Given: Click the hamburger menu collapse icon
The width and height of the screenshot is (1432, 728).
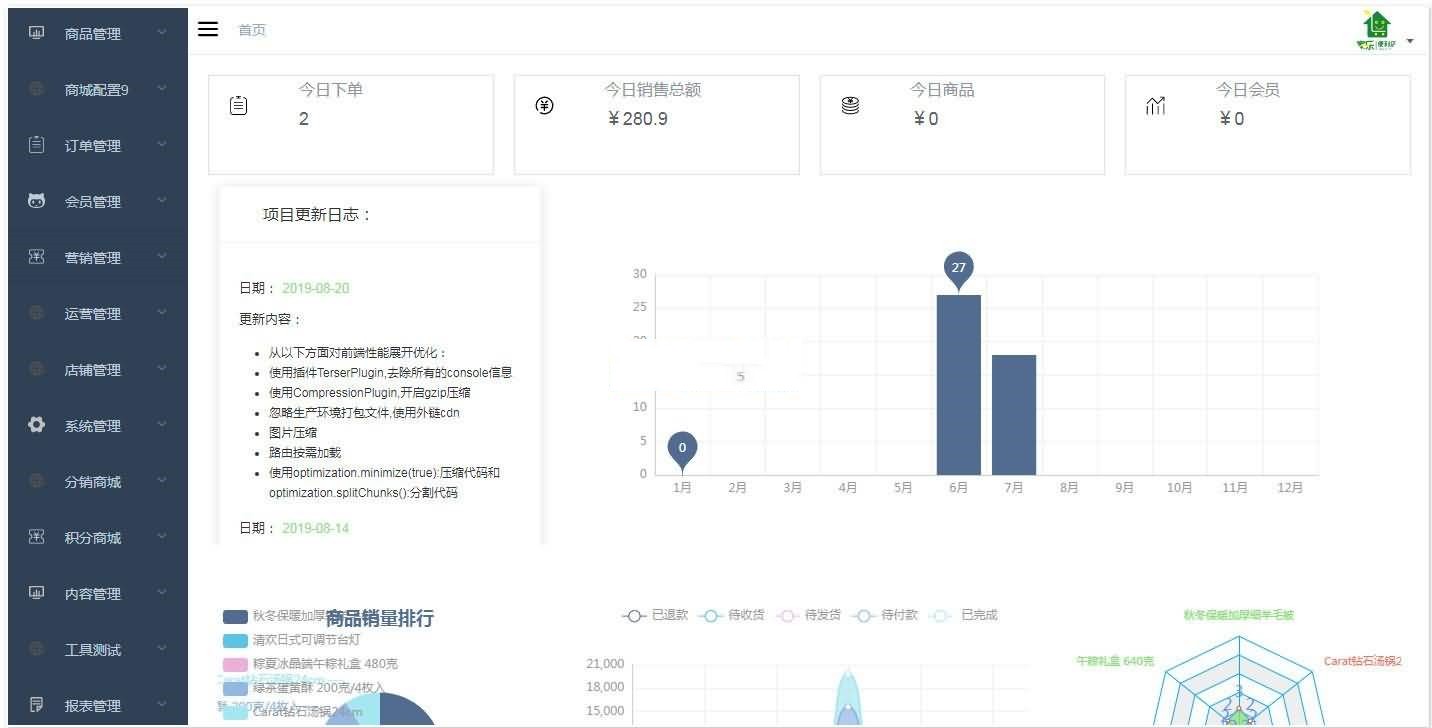Looking at the screenshot, I should click(208, 29).
